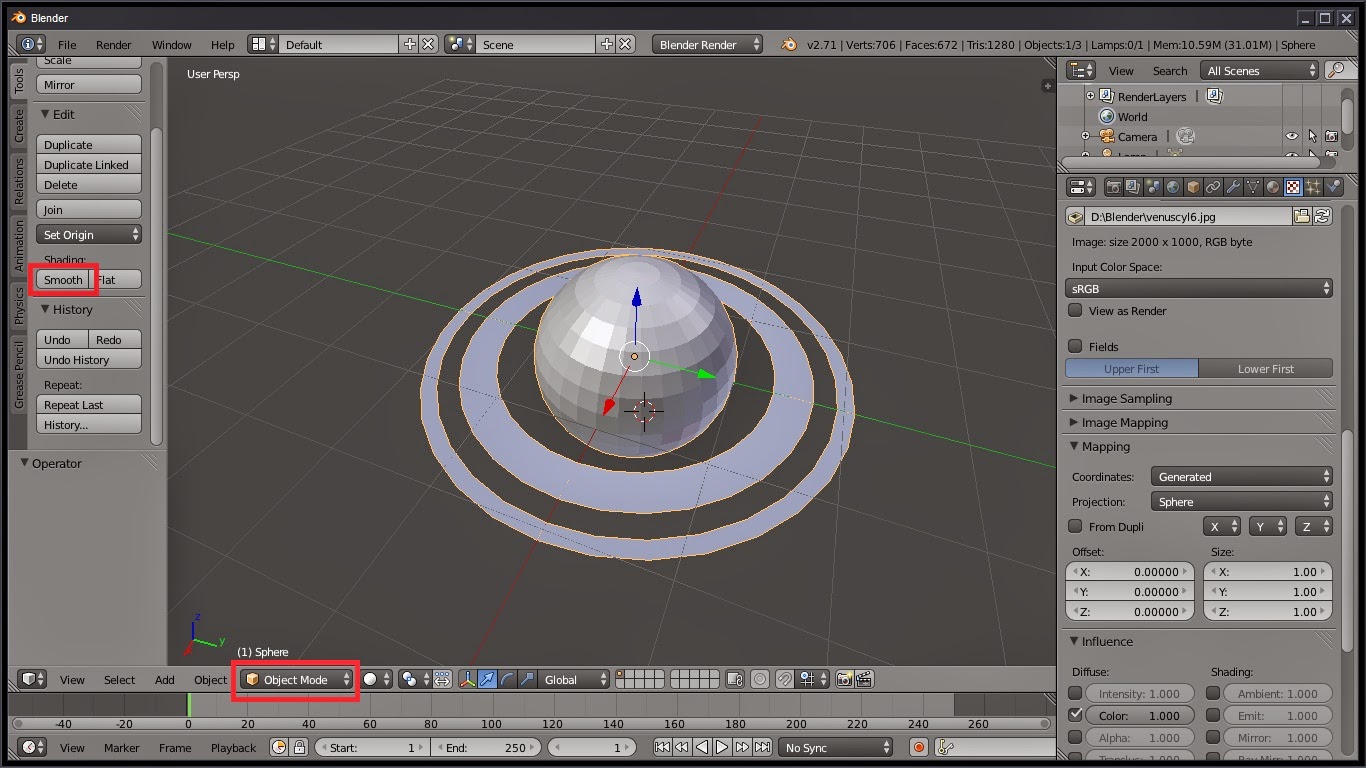Viewport: 1366px width, 768px height.
Task: Open the Texture checkerboard properties tab
Action: pos(1293,187)
